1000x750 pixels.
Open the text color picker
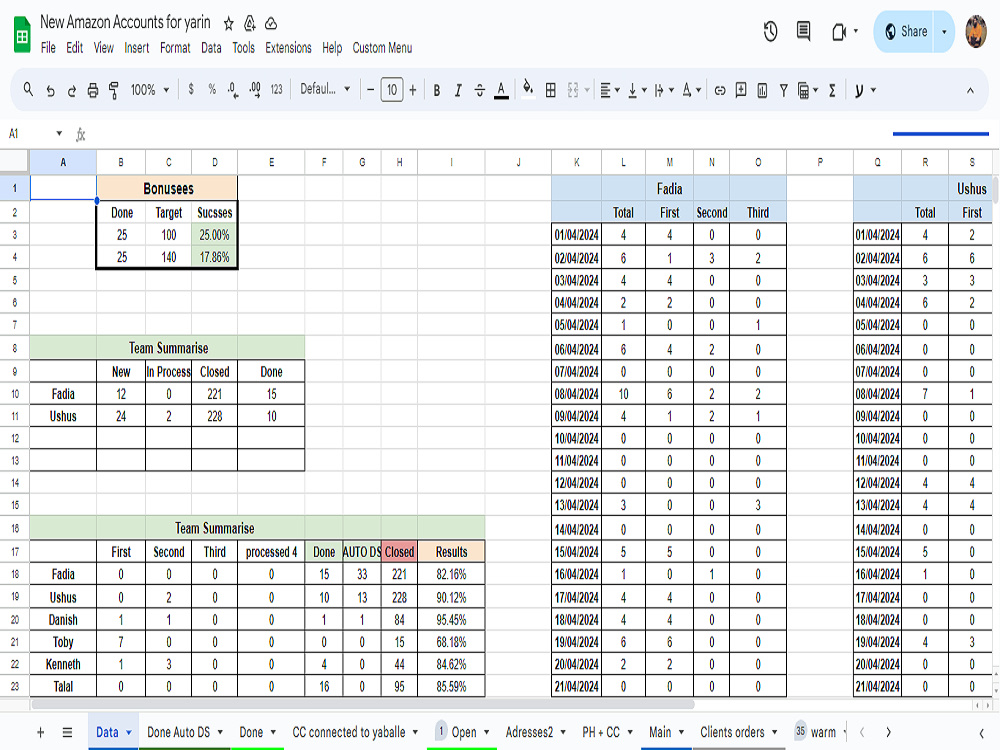pyautogui.click(x=501, y=91)
